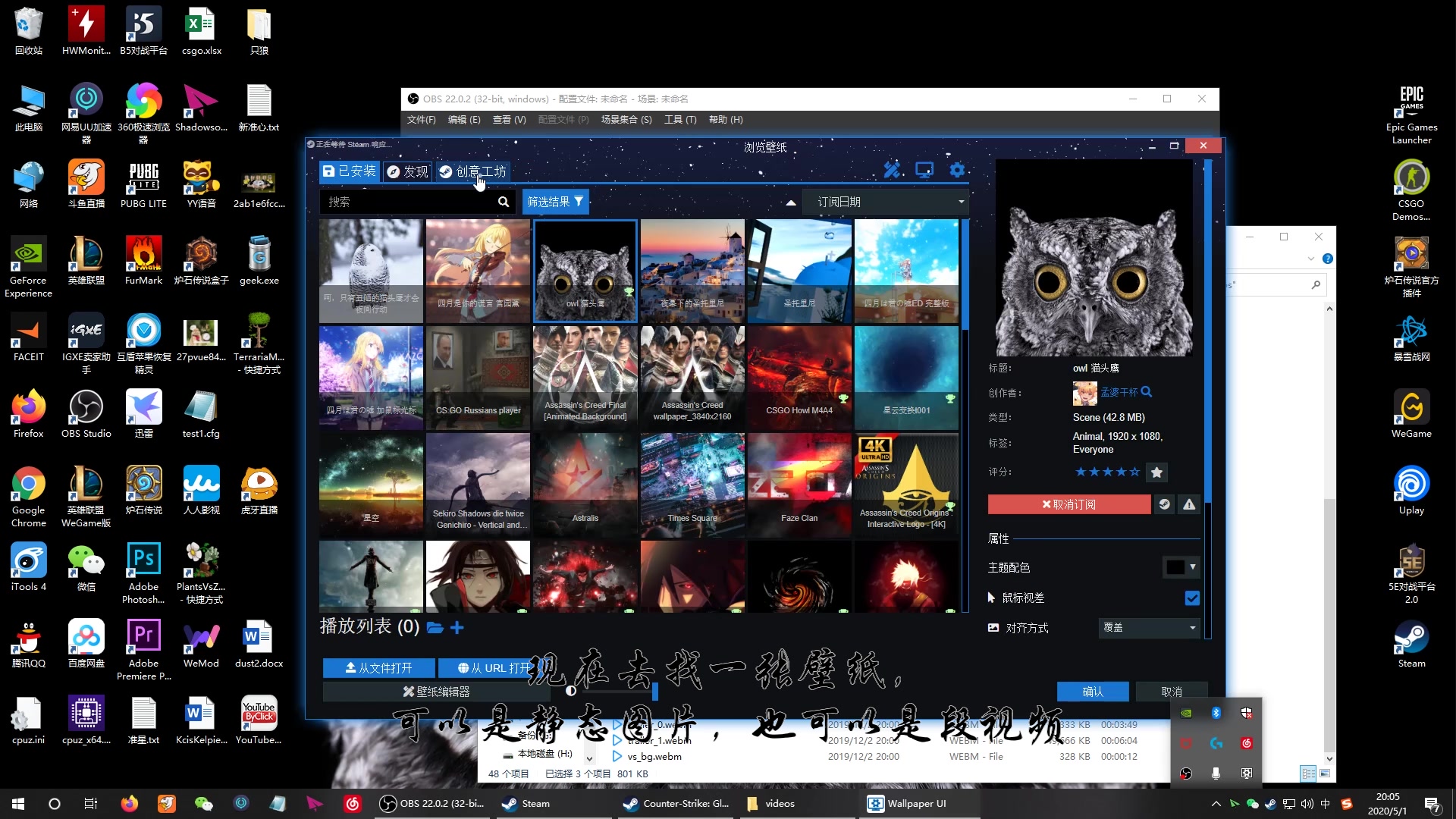Open the 筛选结果 filter dropdown
This screenshot has width=1456, height=819.
pyautogui.click(x=555, y=202)
